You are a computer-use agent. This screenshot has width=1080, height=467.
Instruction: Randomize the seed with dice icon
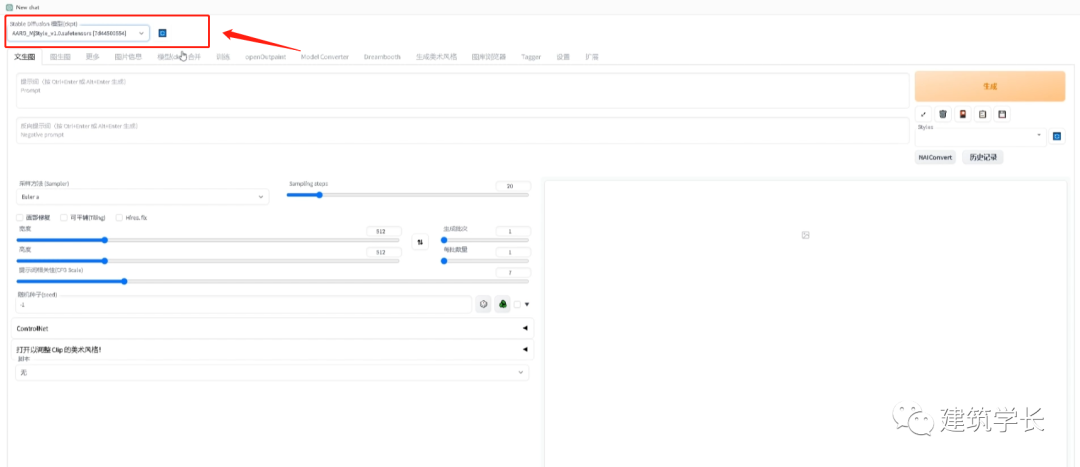pos(483,304)
